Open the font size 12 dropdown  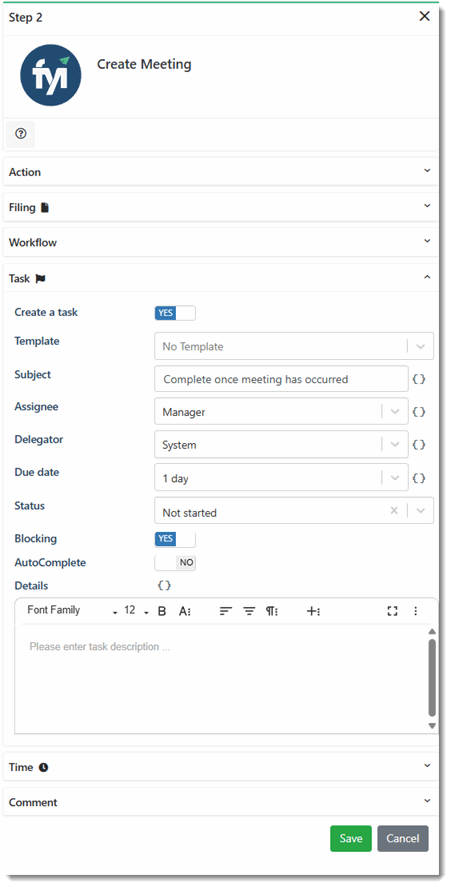pyautogui.click(x=136, y=611)
